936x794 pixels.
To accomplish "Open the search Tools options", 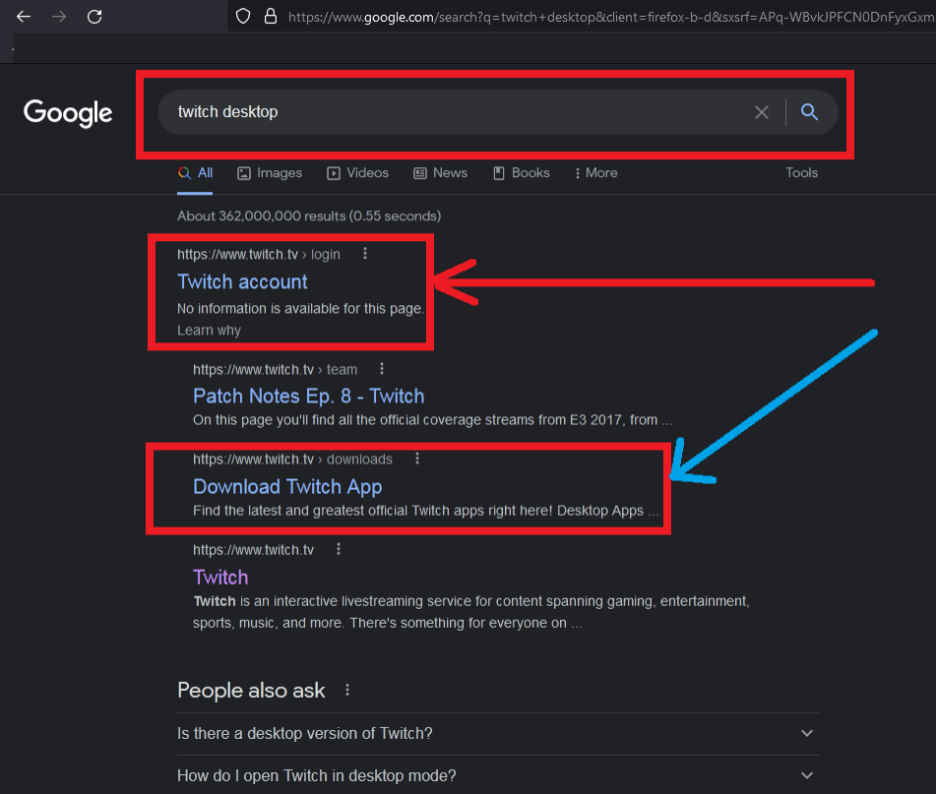I will (801, 173).
